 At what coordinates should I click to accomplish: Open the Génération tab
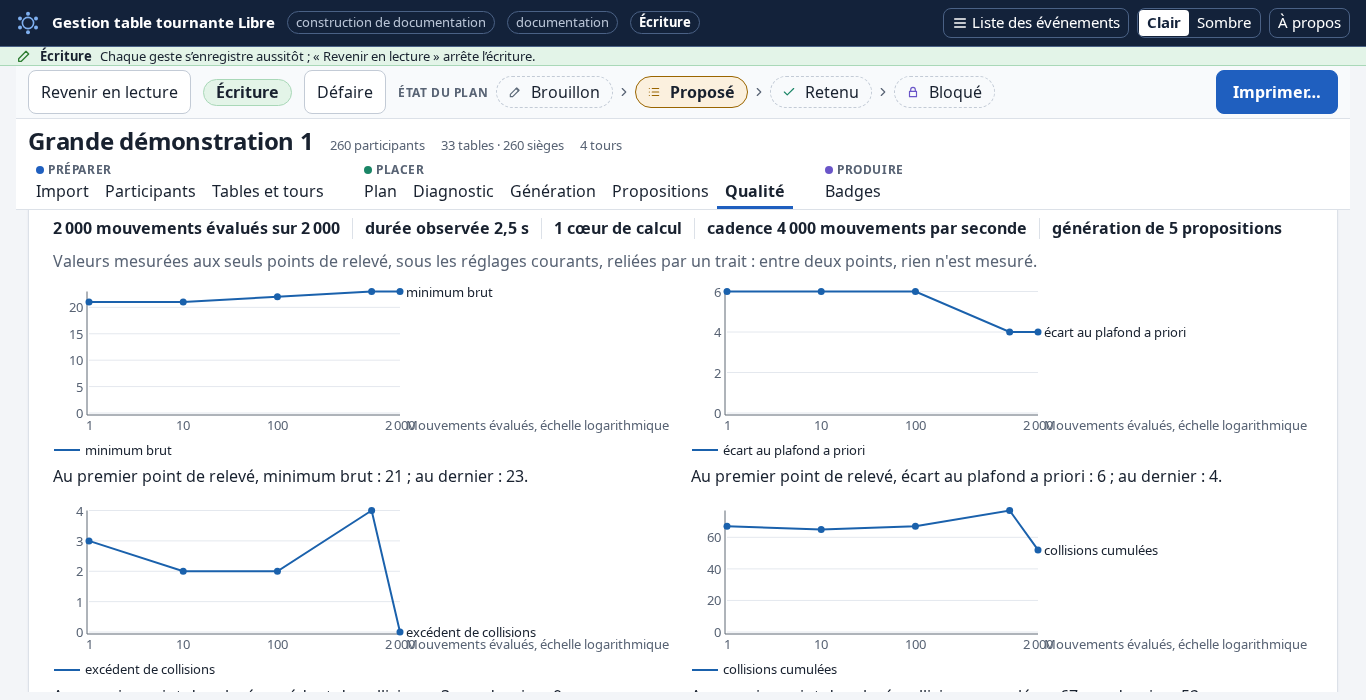[x=553, y=191]
